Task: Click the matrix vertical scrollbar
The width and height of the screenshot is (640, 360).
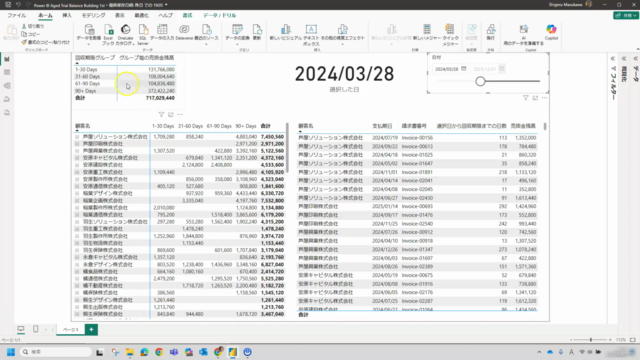Action: 287,148
